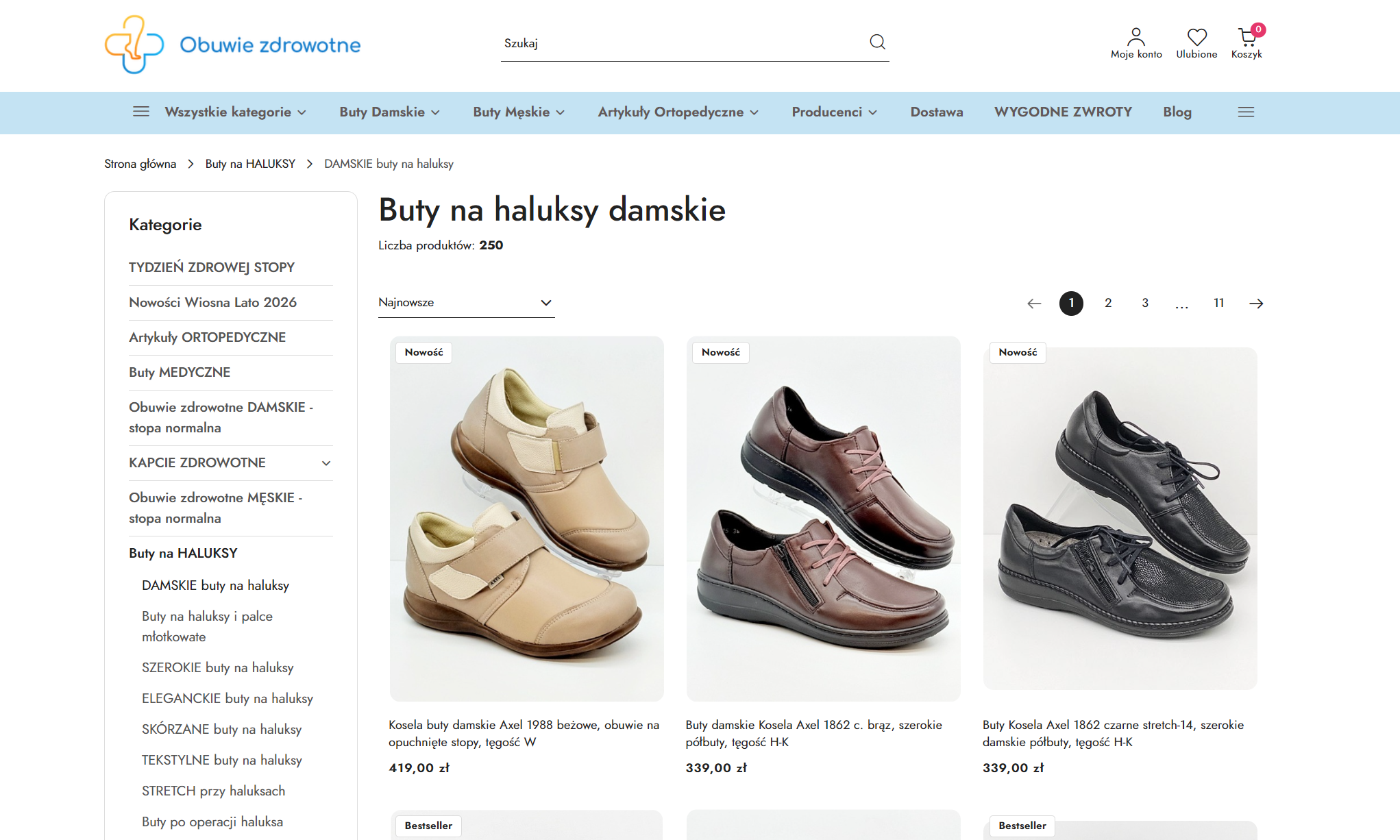Click the next page arrow icon

coord(1256,303)
